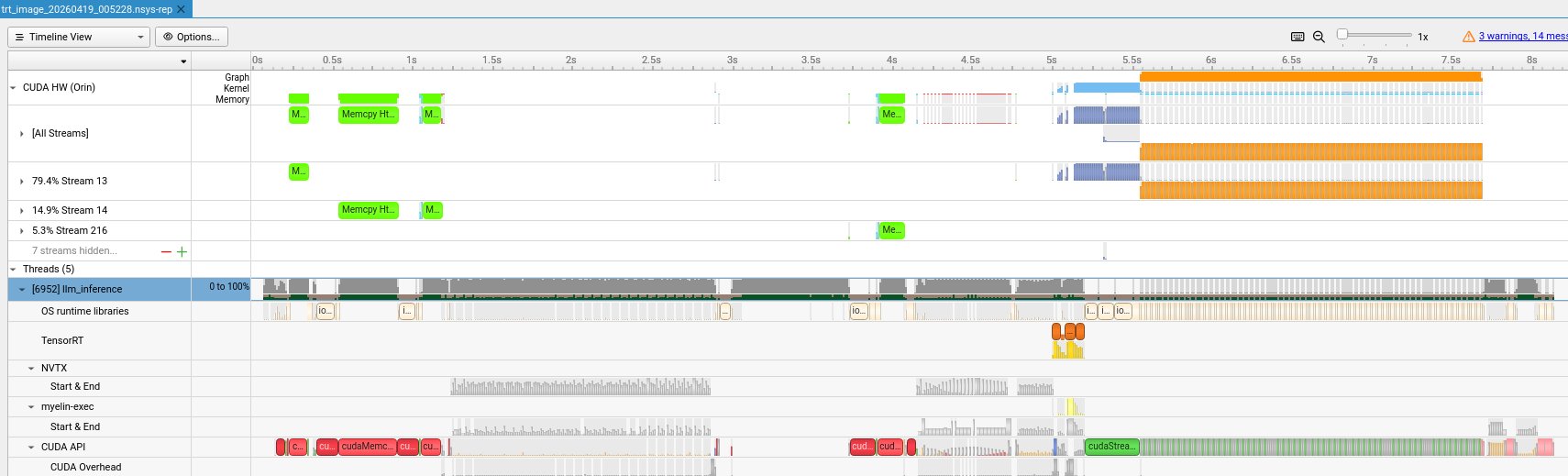This screenshot has width=1568, height=476.
Task: Expand the [All Streams] row
Action: 22,134
